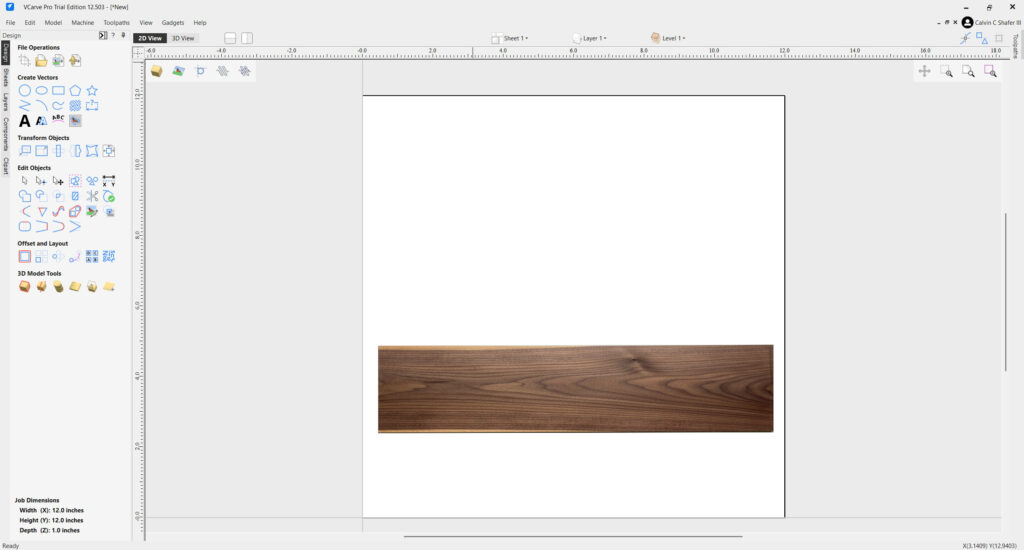Open the Toolpaths menu
Screen dimensions: 1024x550
pyautogui.click(x=116, y=22)
